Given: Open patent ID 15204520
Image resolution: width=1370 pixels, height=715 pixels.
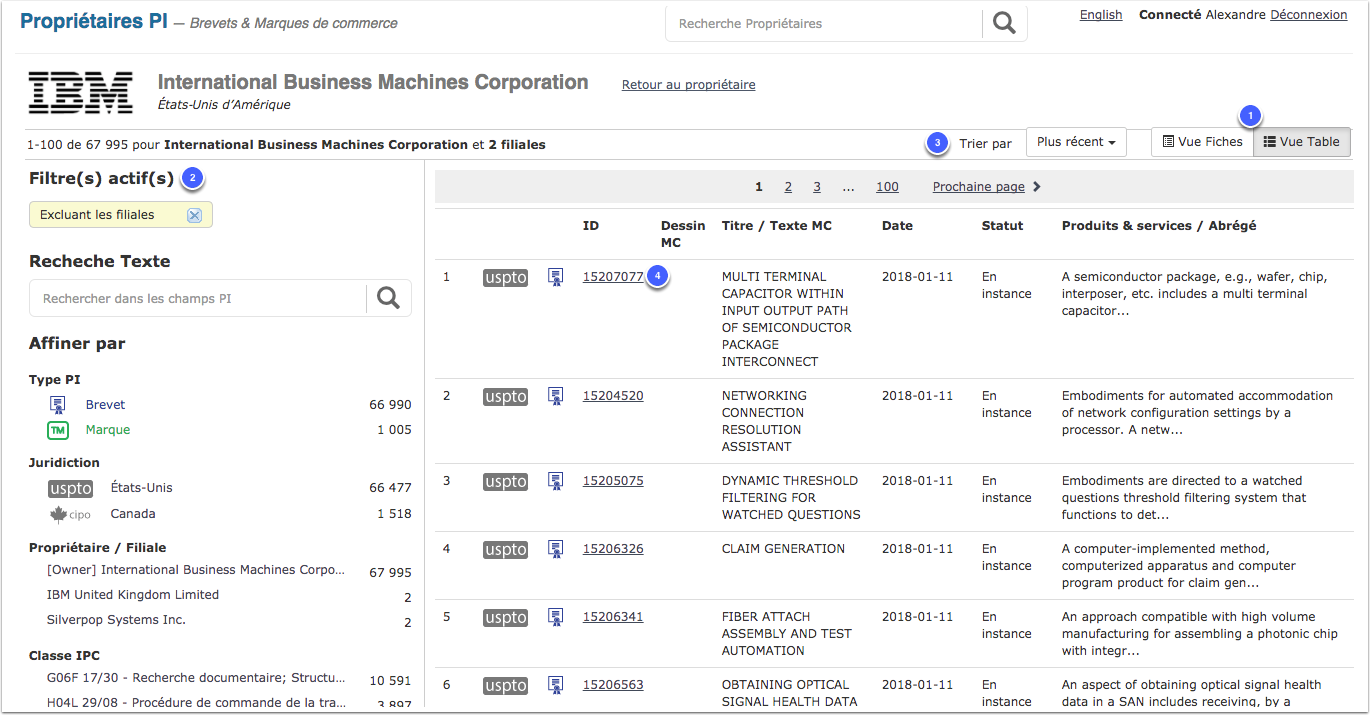Looking at the screenshot, I should coord(613,396).
